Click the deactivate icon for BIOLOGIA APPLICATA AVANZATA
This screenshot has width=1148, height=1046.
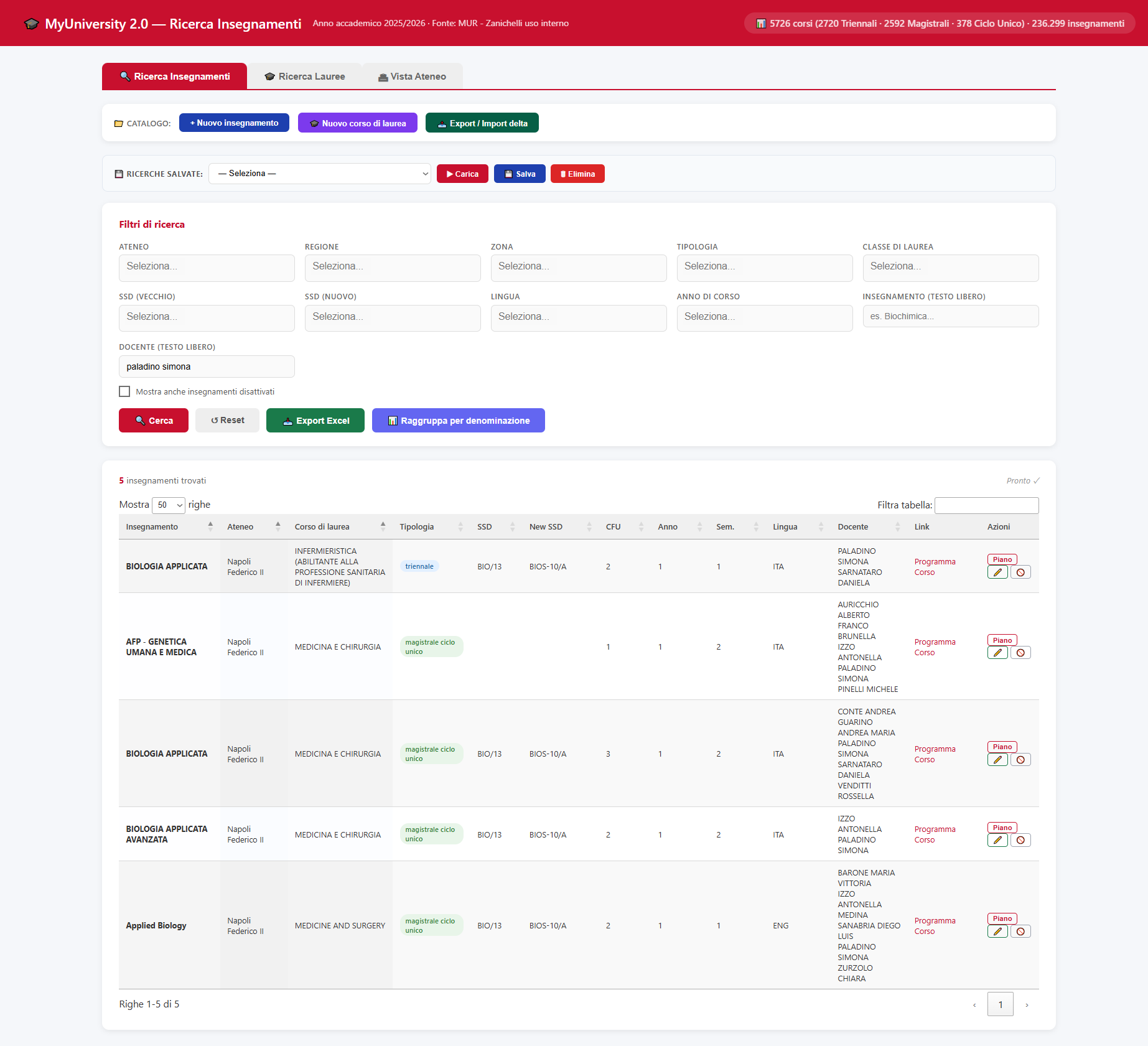[x=1020, y=840]
